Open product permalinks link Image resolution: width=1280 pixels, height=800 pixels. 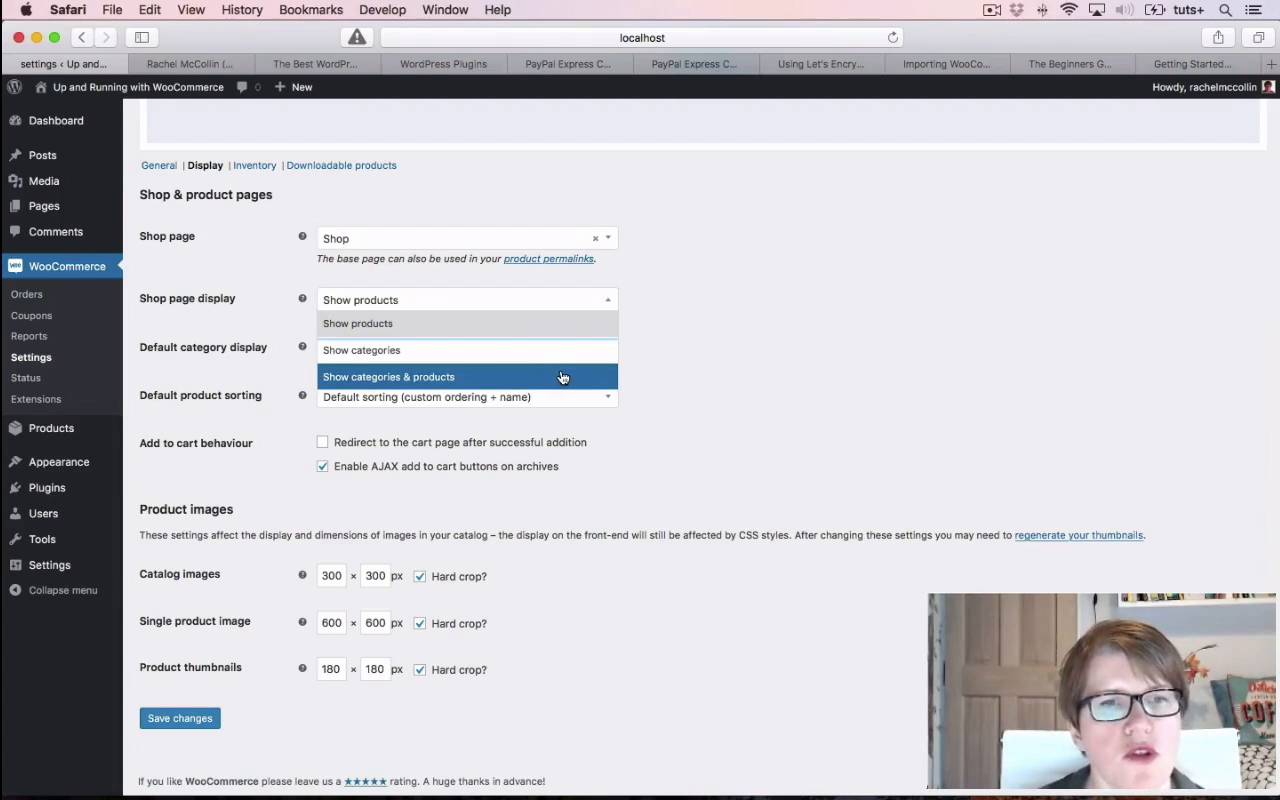548,259
